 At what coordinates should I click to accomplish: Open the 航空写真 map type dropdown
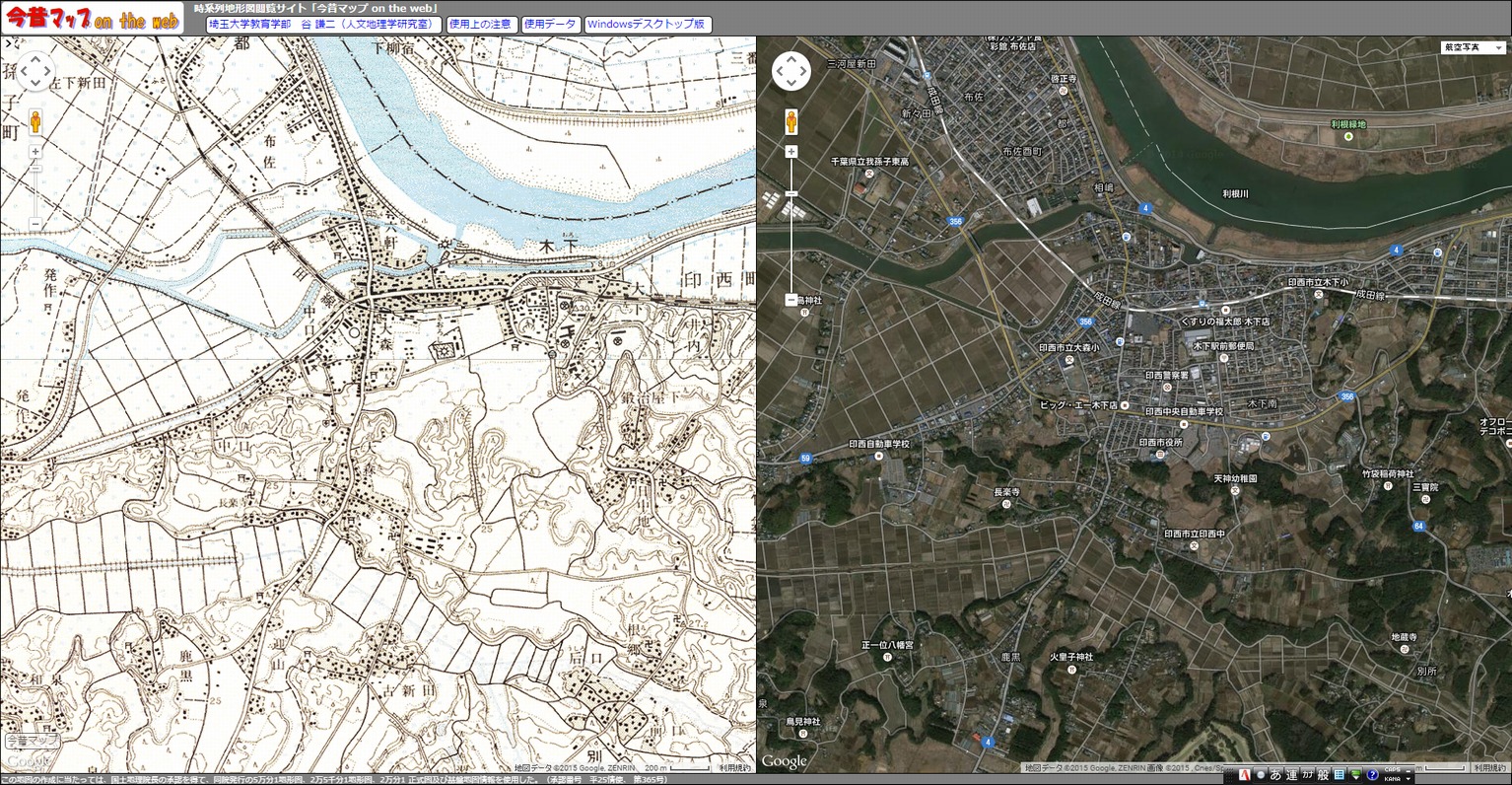point(1473,47)
